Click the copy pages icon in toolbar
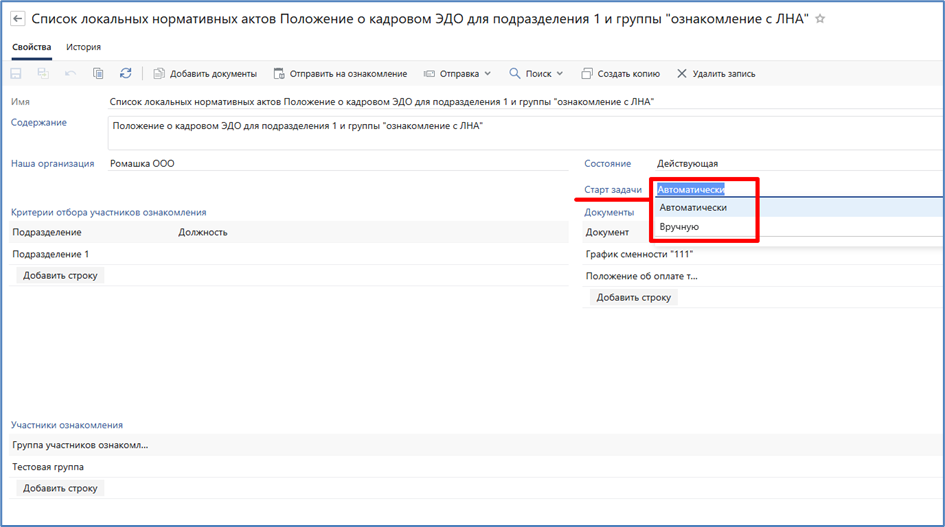This screenshot has height=527, width=945. 98,73
